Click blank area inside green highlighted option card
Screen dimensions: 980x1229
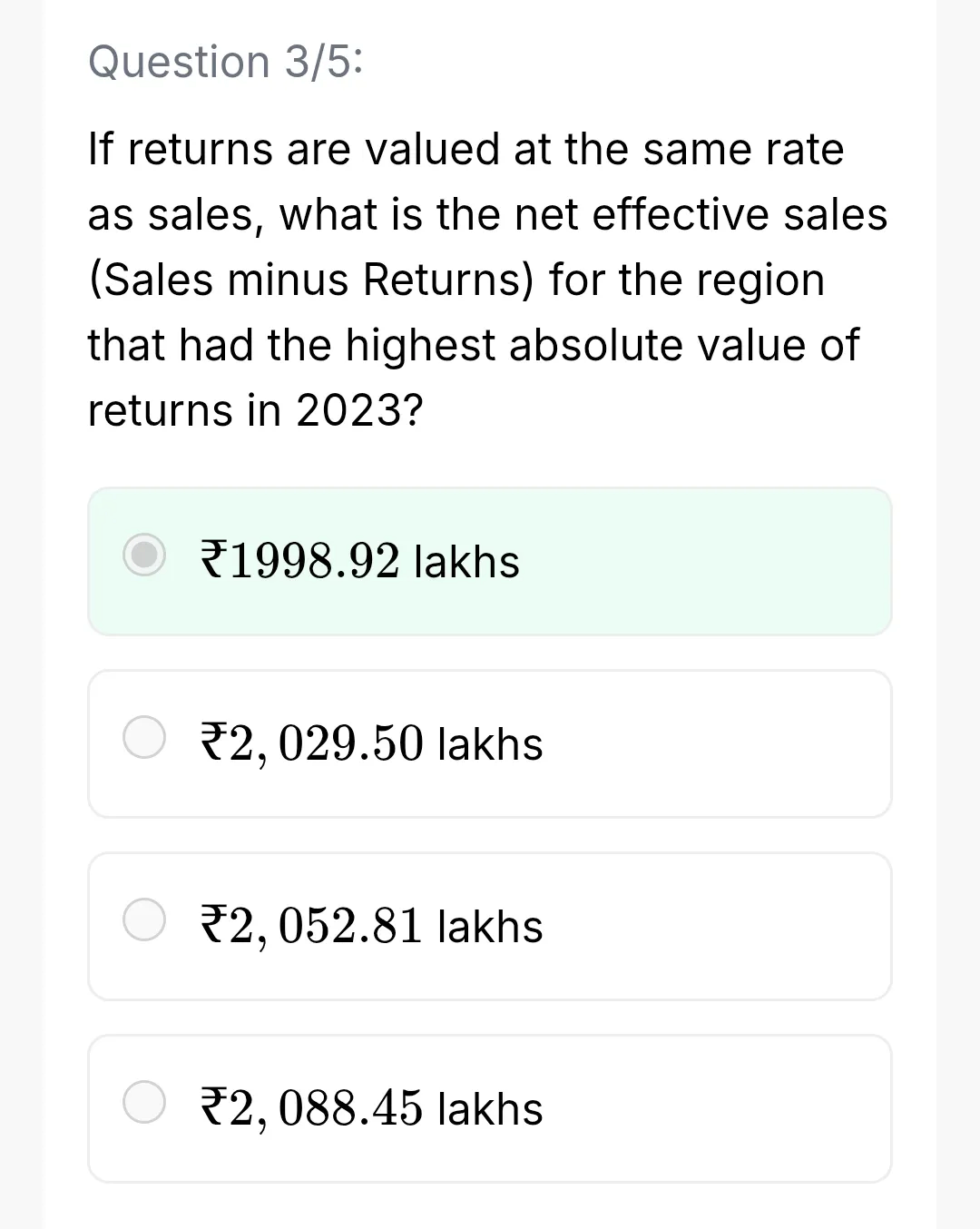(x=708, y=562)
